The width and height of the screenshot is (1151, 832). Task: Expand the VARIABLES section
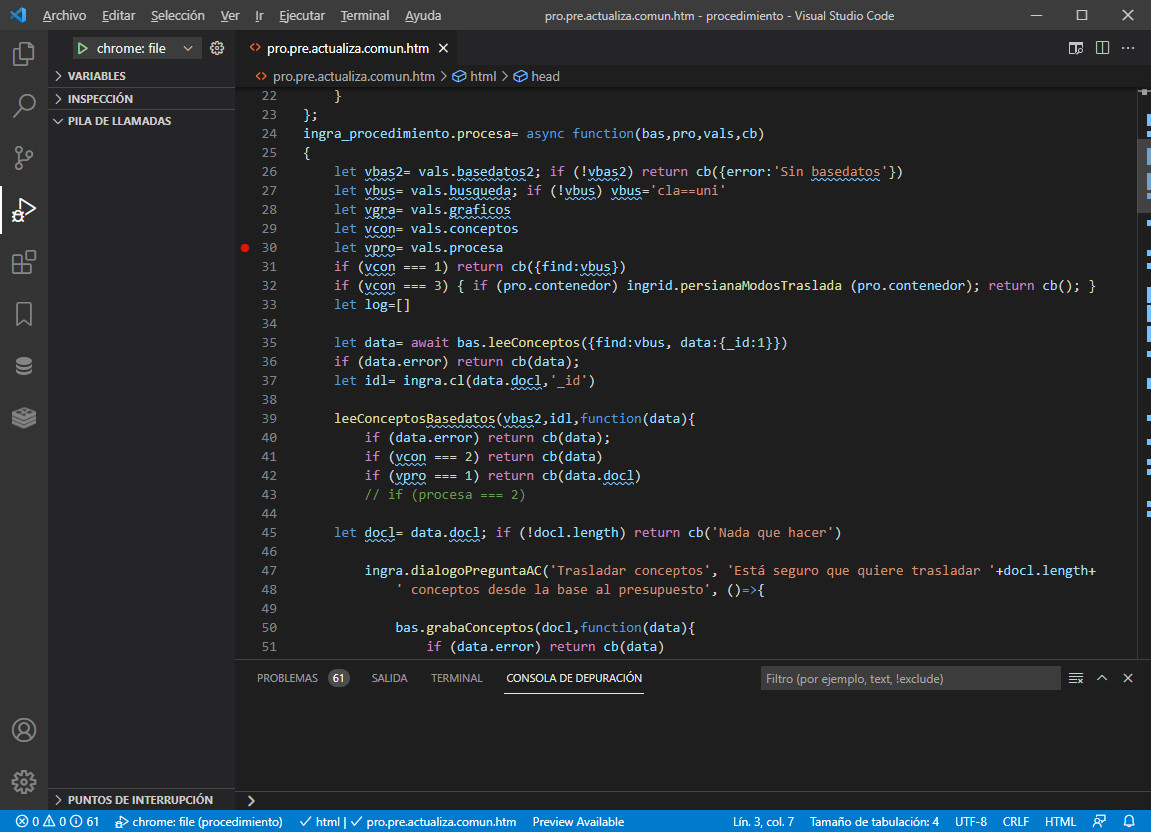pos(96,76)
